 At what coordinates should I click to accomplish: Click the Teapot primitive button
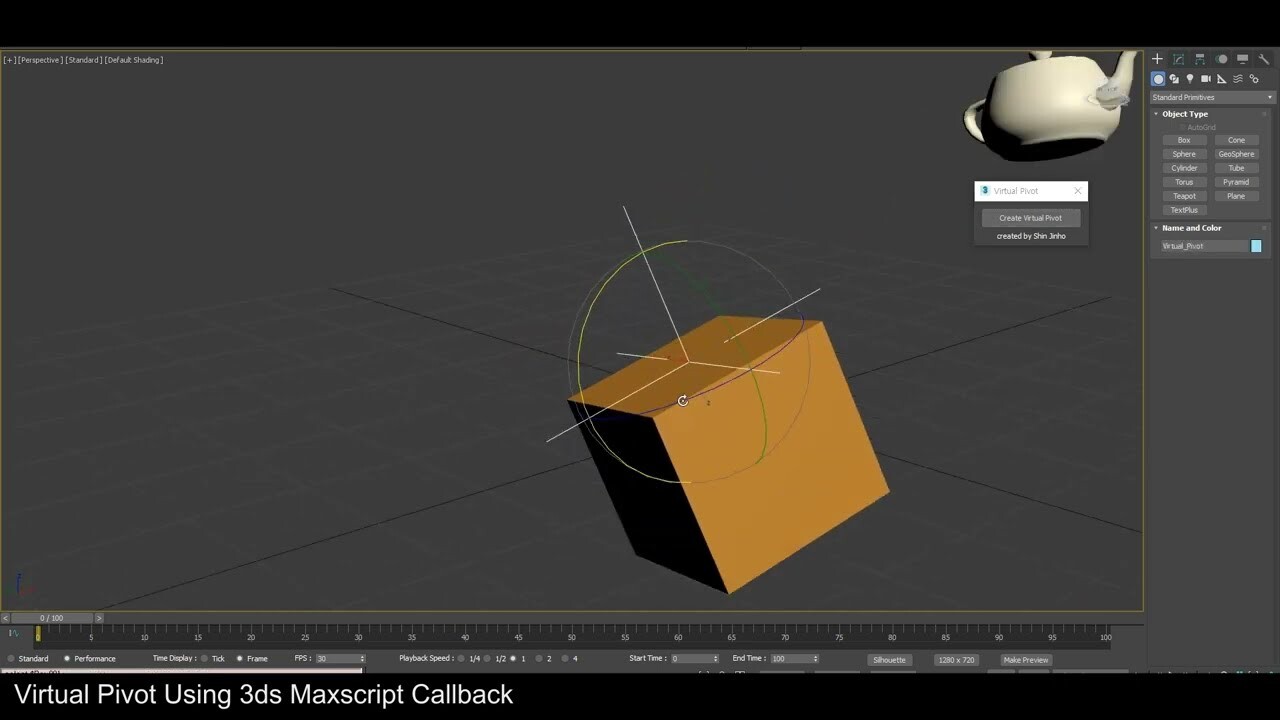pos(1184,196)
